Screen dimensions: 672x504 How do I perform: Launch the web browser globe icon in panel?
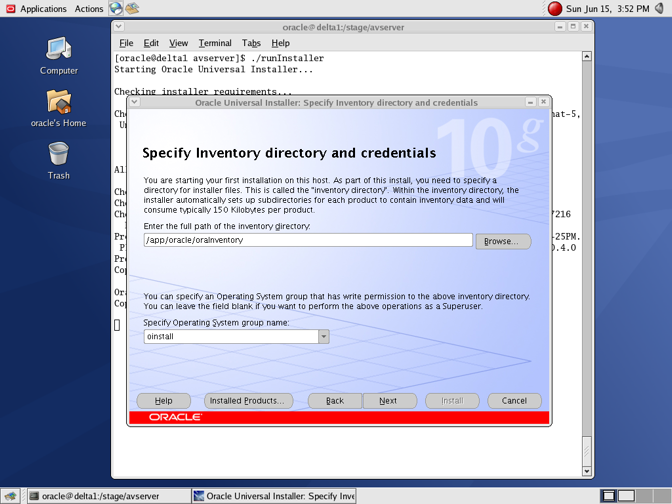[x=116, y=8]
